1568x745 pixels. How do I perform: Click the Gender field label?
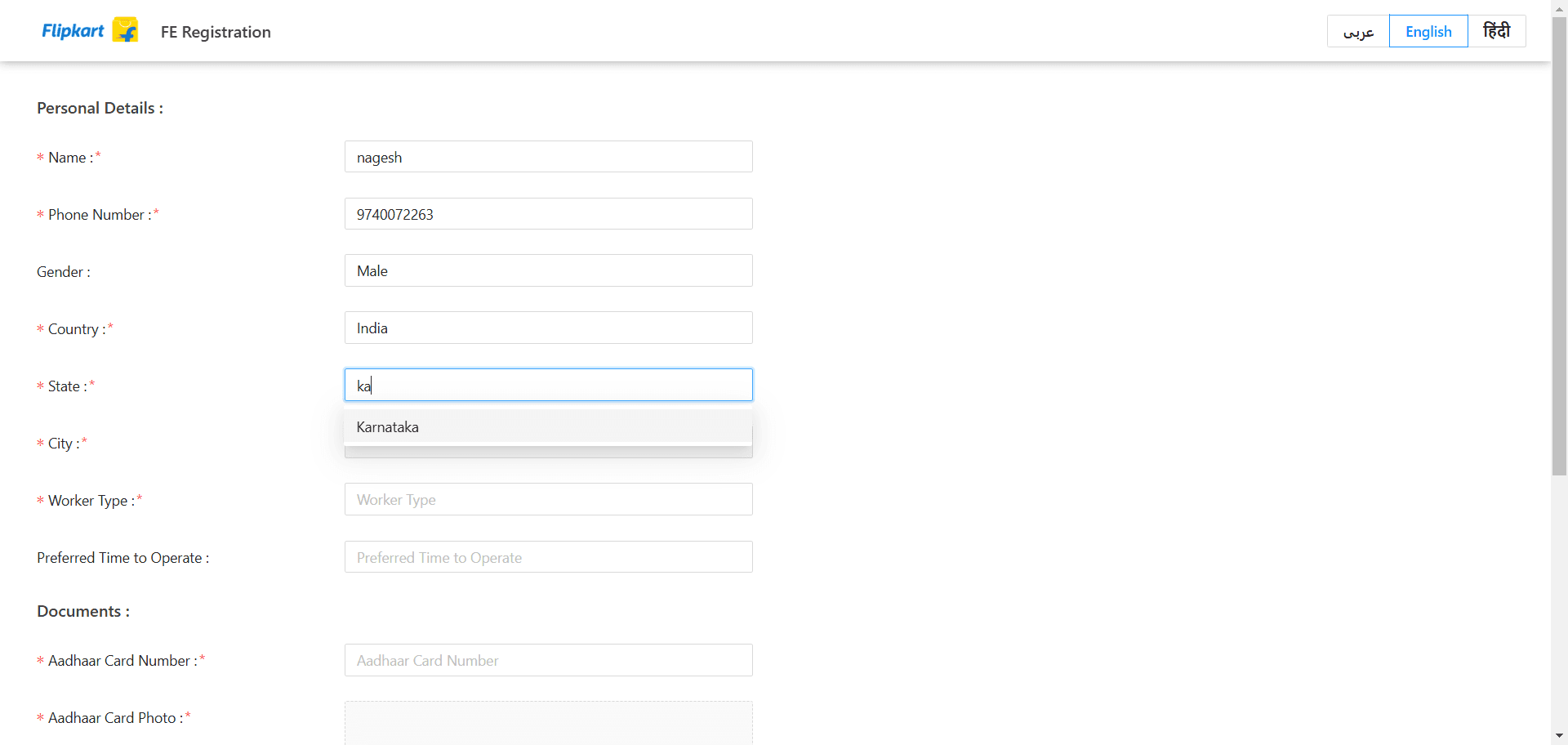pos(64,271)
